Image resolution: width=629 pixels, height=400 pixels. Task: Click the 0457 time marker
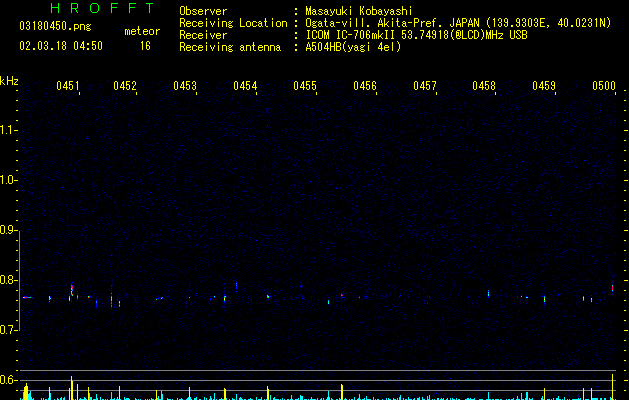[425, 86]
